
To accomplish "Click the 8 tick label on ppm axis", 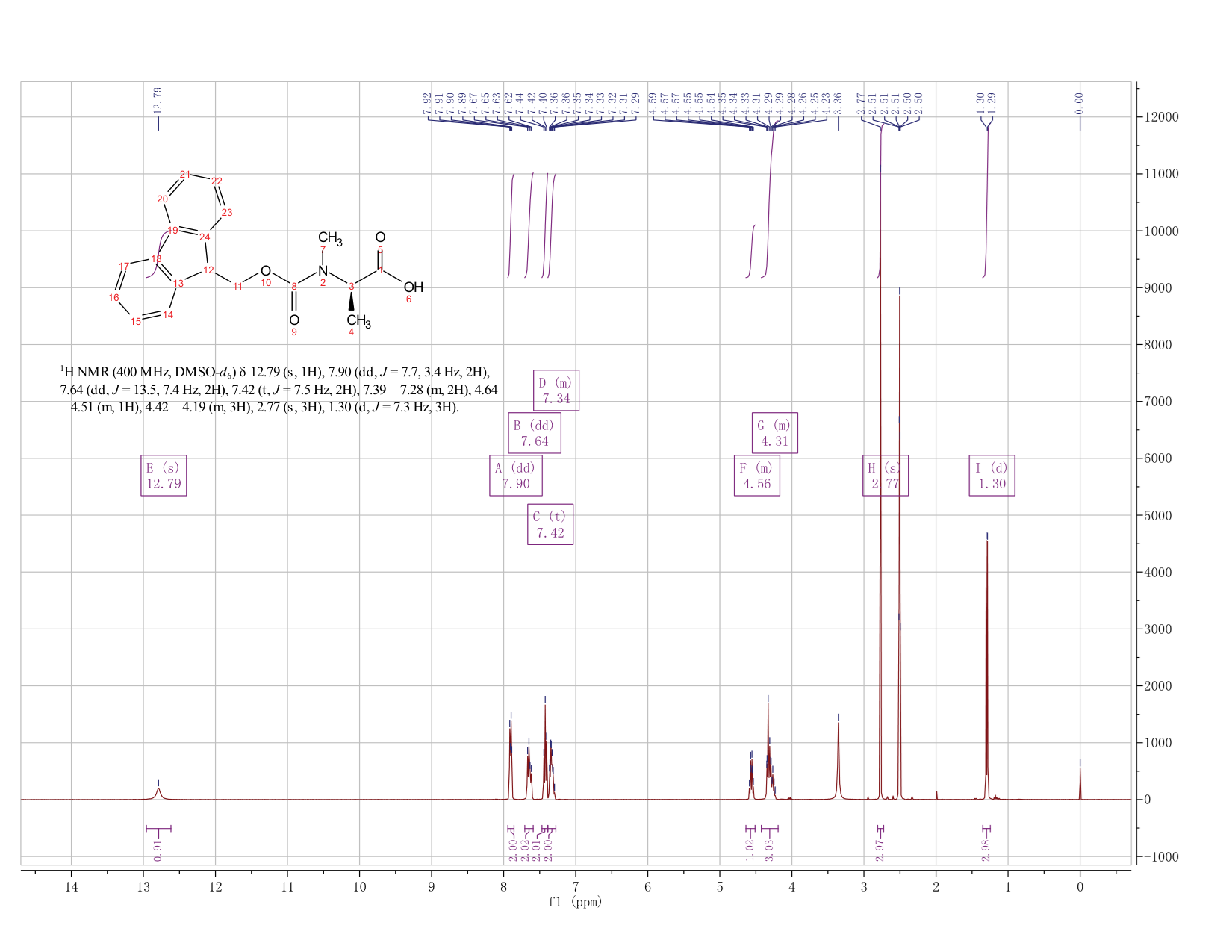I will tap(503, 886).
